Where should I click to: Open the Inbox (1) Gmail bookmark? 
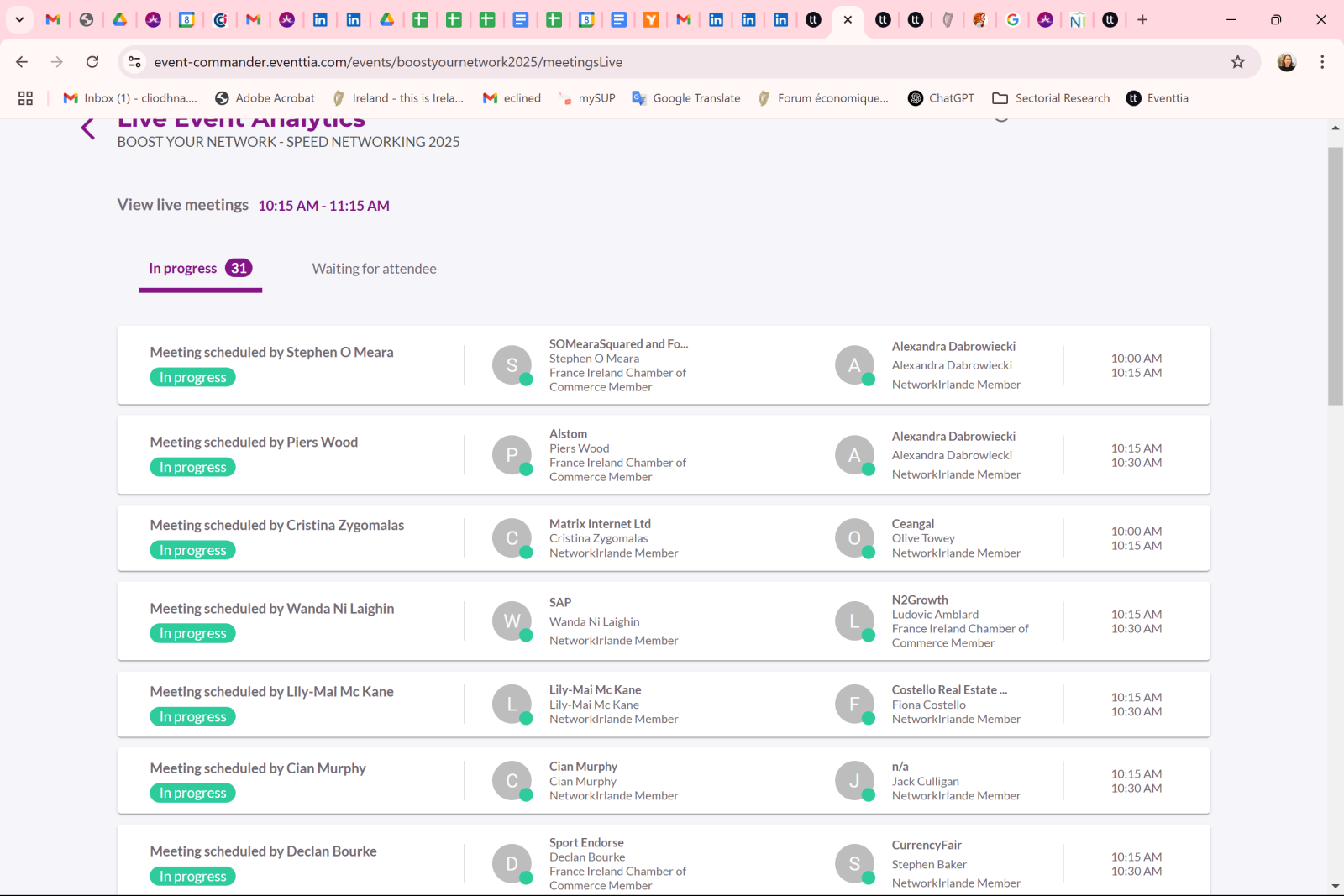pyautogui.click(x=130, y=98)
